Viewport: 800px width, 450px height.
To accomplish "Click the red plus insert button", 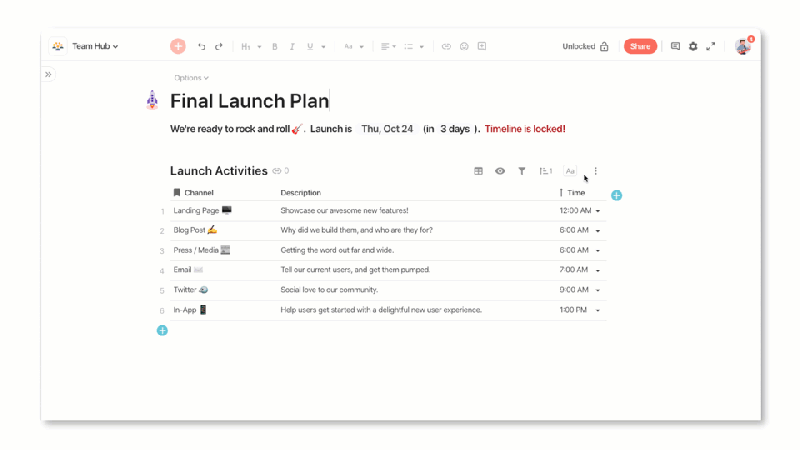I will 178,46.
